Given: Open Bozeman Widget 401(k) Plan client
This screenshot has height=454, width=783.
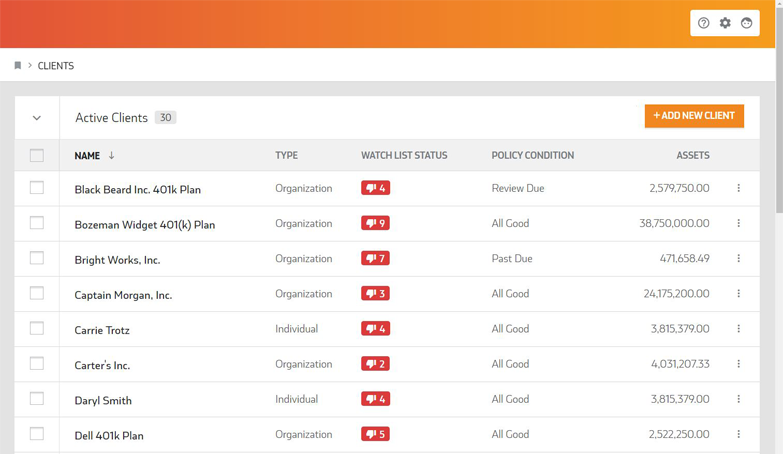Looking at the screenshot, I should 145,225.
